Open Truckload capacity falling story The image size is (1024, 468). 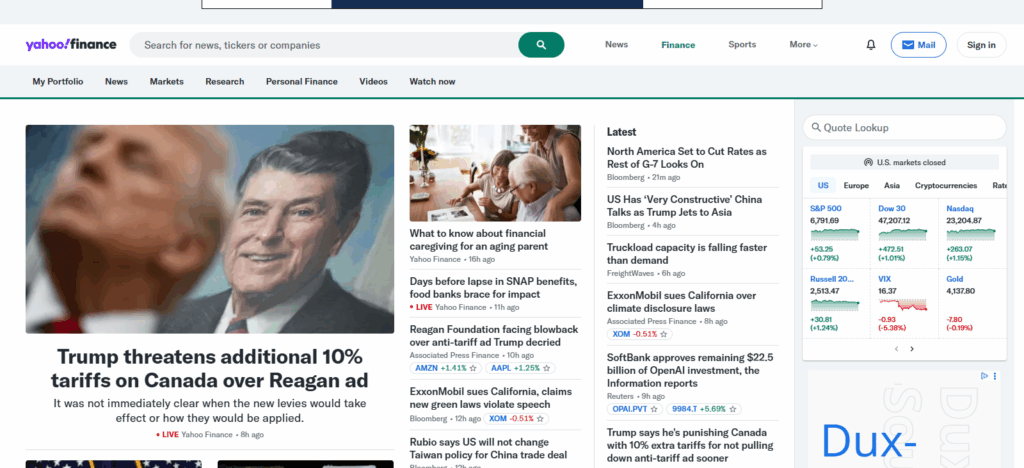click(687, 253)
